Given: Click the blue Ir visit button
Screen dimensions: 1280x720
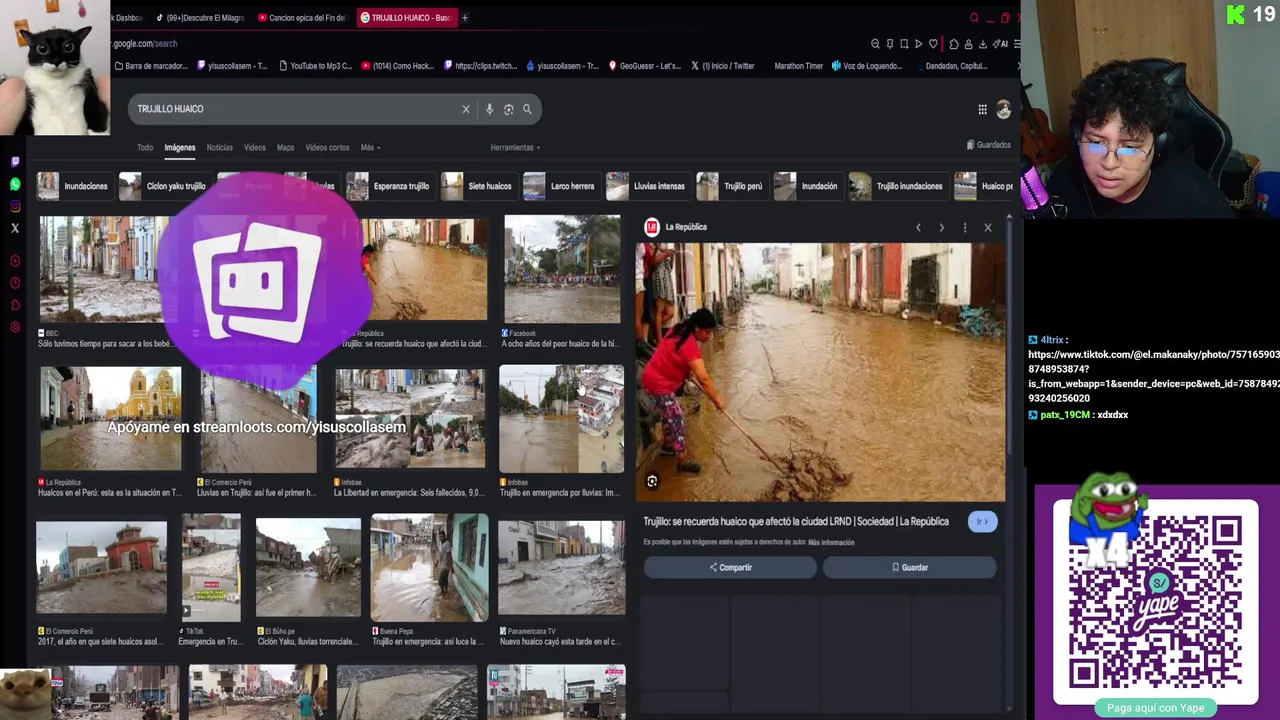Looking at the screenshot, I should coord(982,521).
